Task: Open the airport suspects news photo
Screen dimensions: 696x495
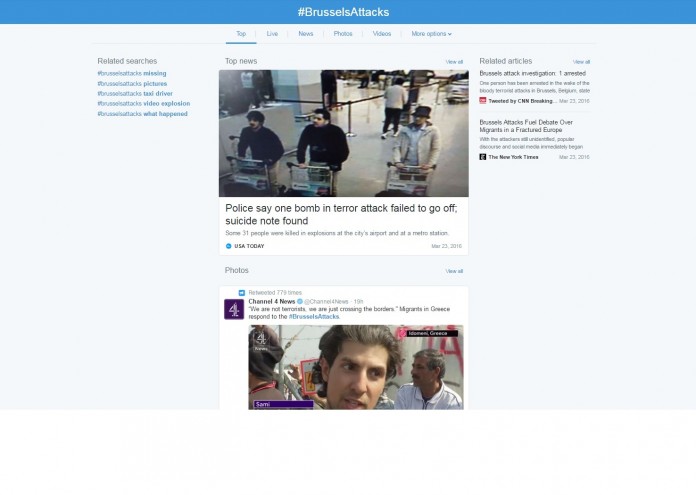Action: (343, 133)
